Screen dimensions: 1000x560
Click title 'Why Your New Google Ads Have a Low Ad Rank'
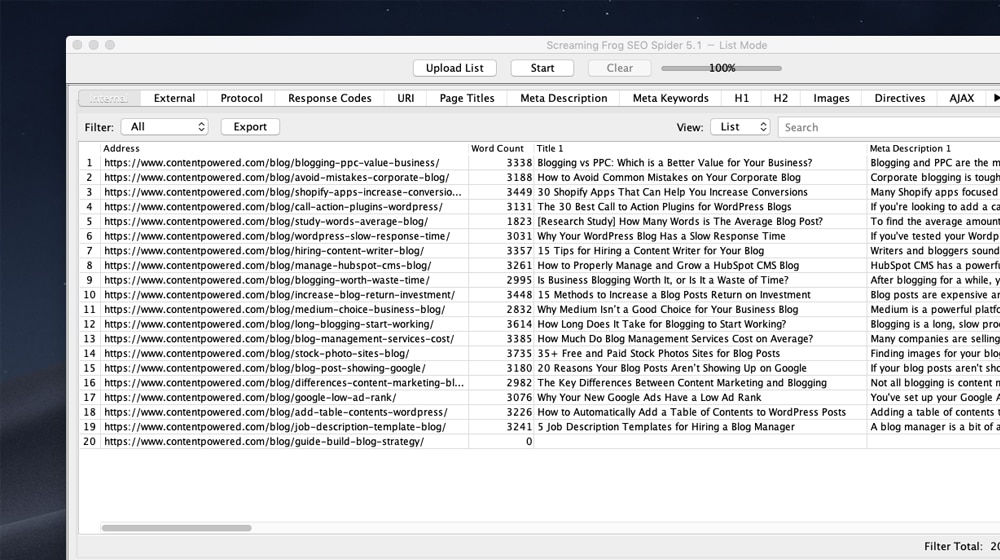pos(649,397)
